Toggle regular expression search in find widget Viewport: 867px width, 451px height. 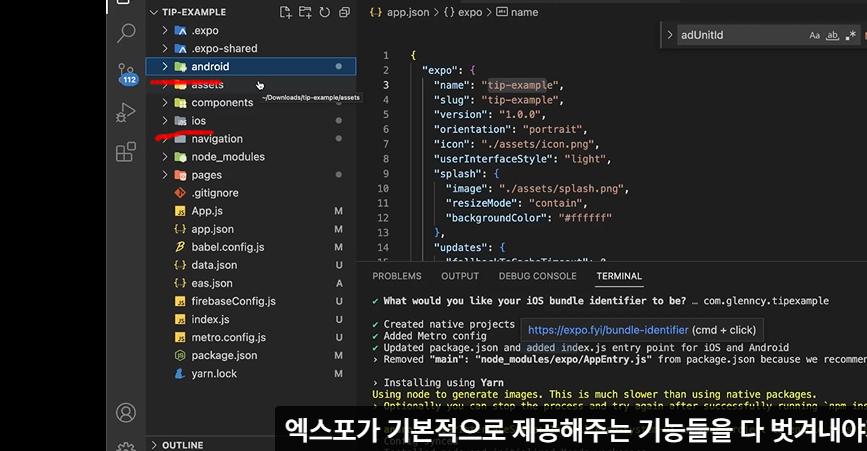click(851, 35)
